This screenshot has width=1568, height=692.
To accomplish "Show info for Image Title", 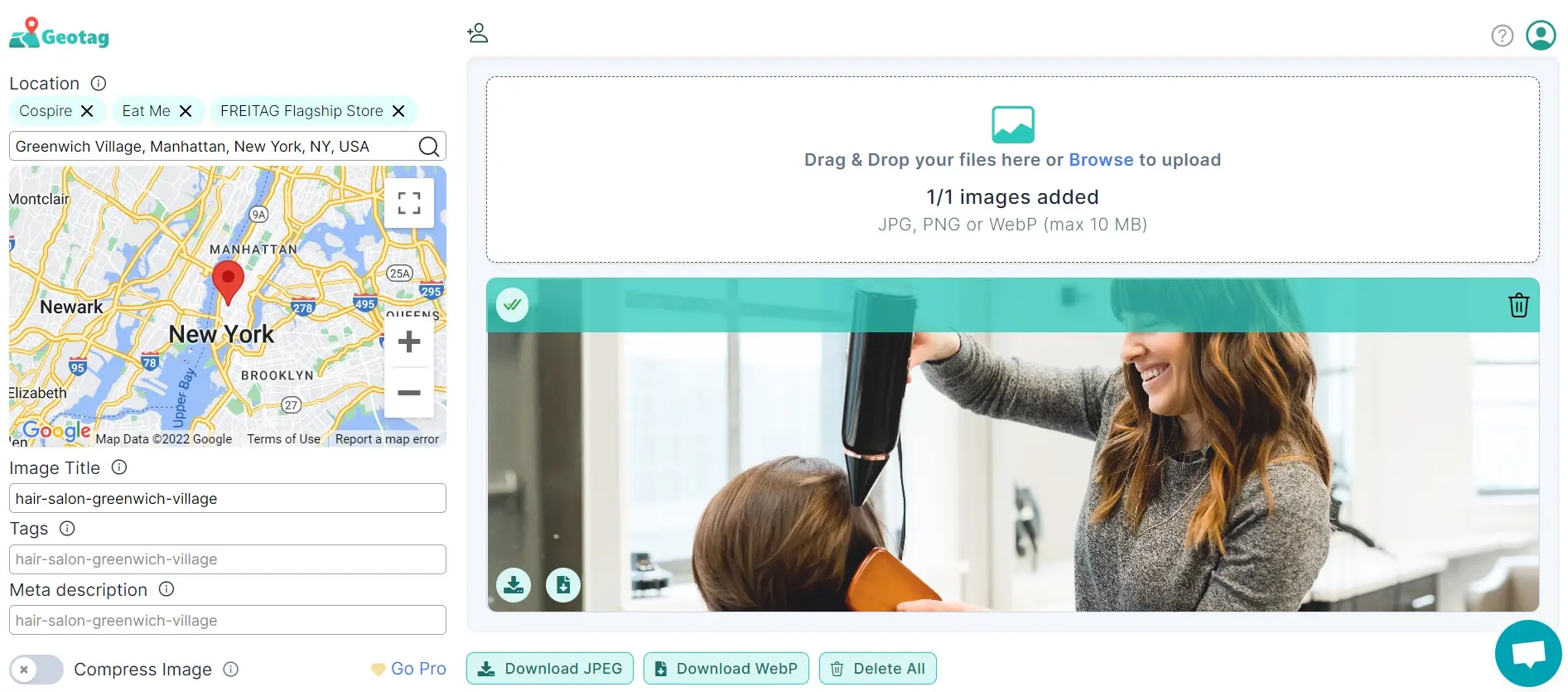I will pos(119,467).
